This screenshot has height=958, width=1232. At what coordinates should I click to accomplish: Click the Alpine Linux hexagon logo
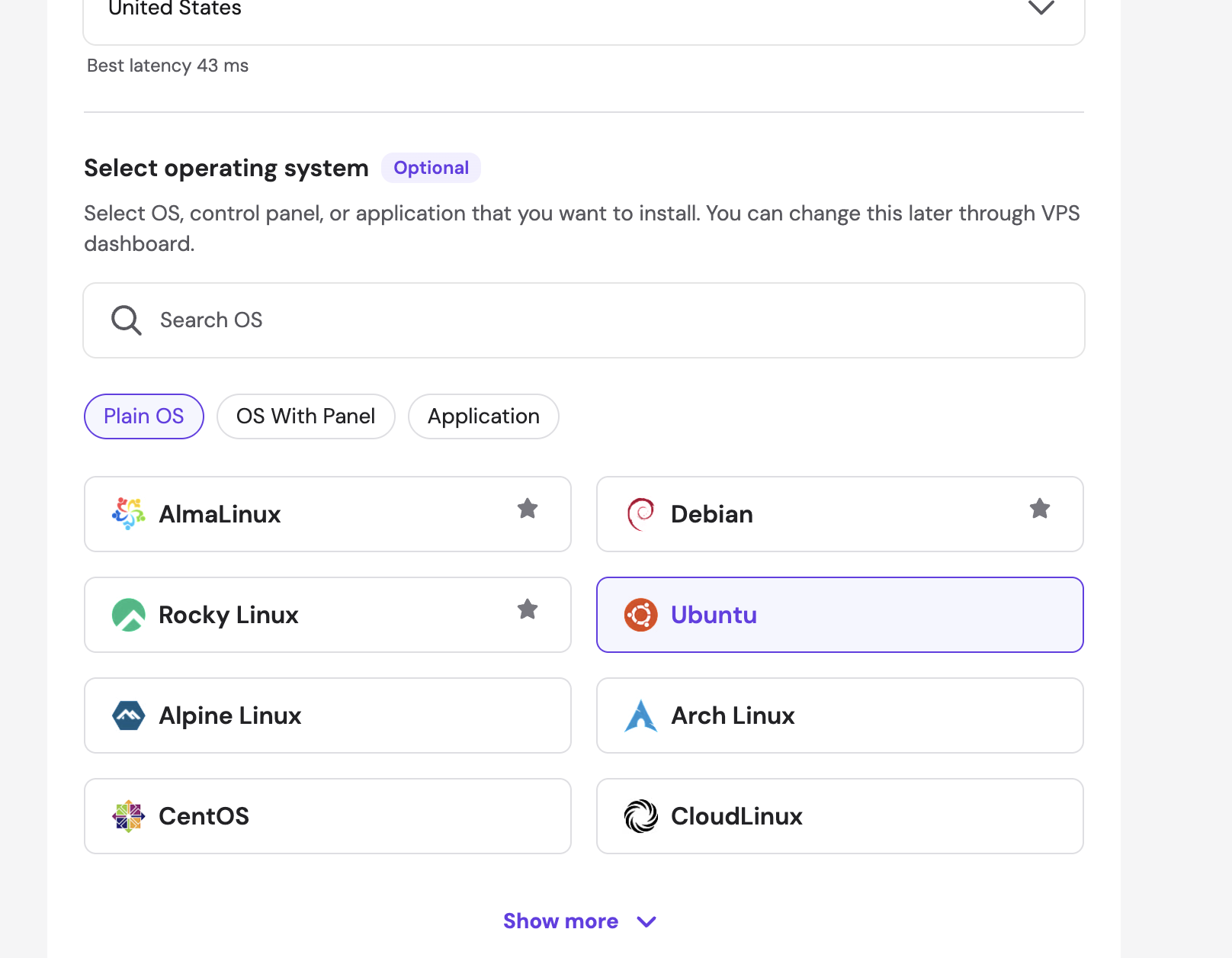[x=128, y=715]
